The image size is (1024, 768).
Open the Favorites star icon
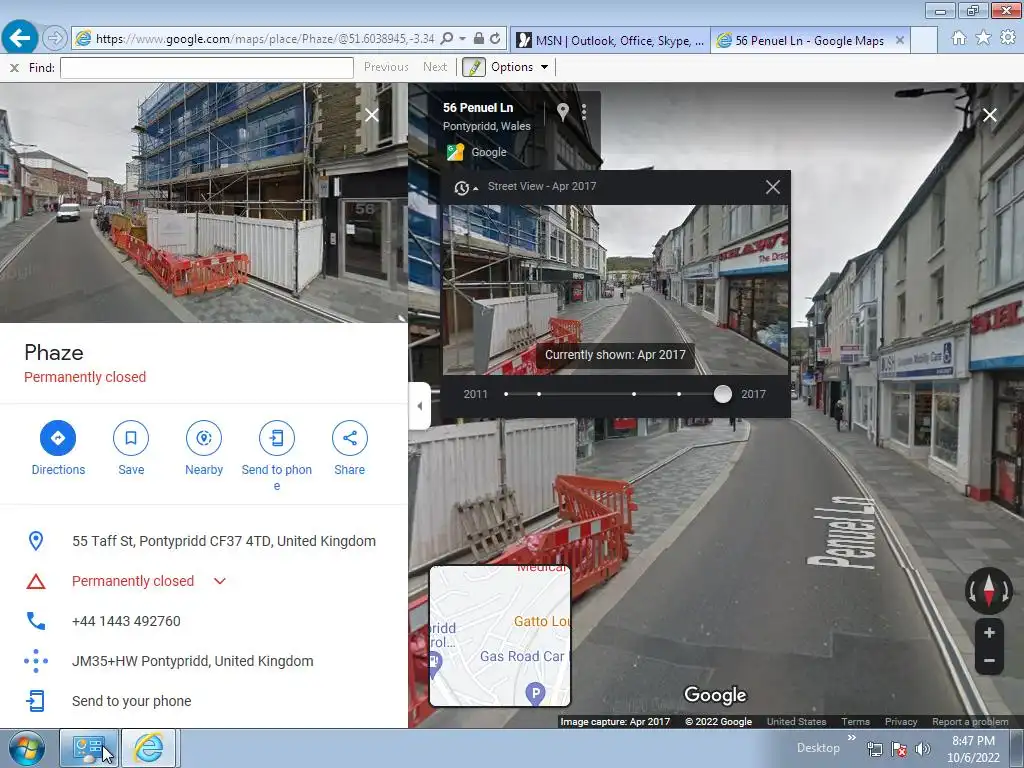tap(983, 38)
